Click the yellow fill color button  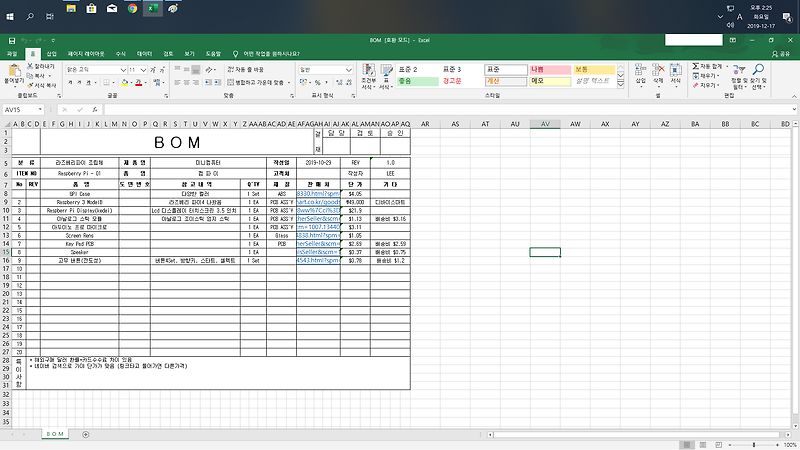[125, 83]
